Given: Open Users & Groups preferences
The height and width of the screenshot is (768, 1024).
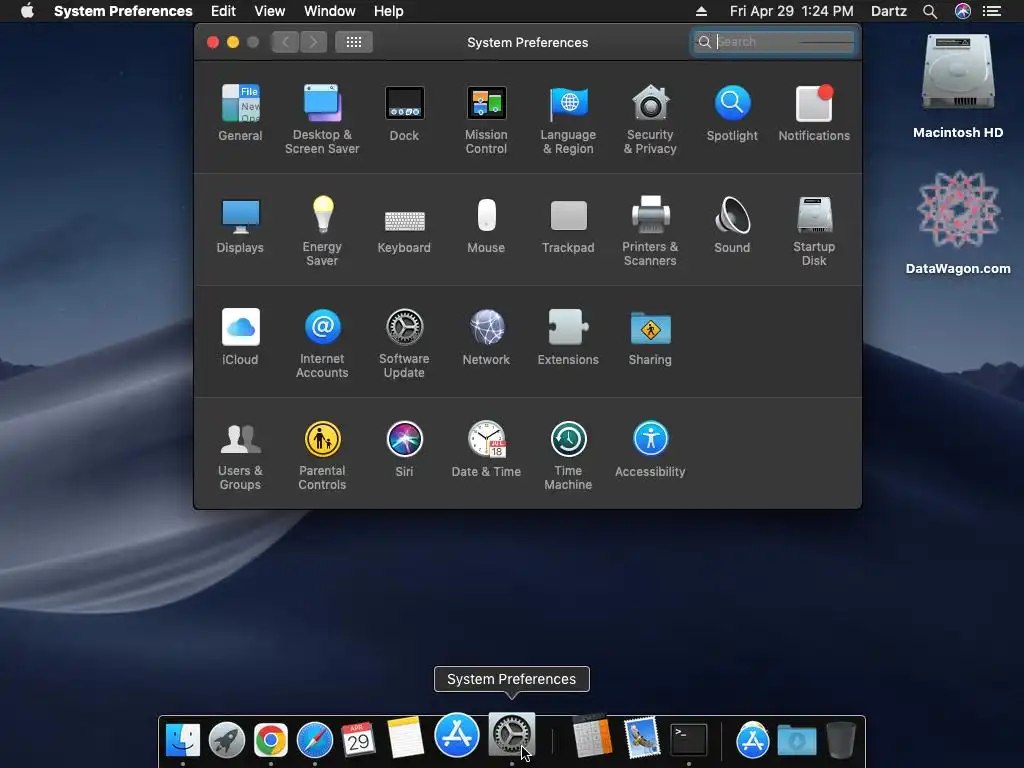Looking at the screenshot, I should coord(240,455).
